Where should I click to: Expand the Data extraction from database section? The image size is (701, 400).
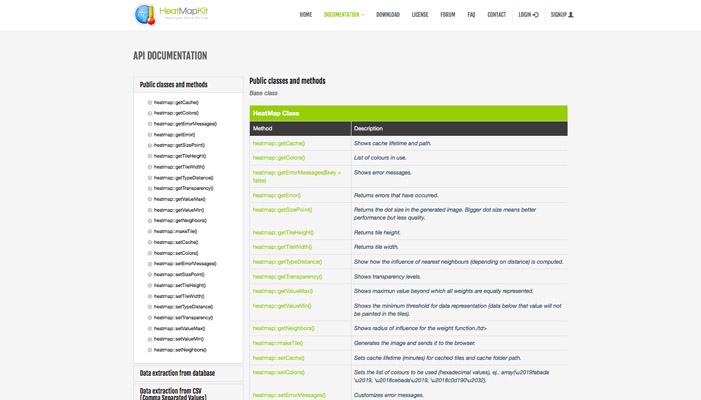[x=188, y=373]
